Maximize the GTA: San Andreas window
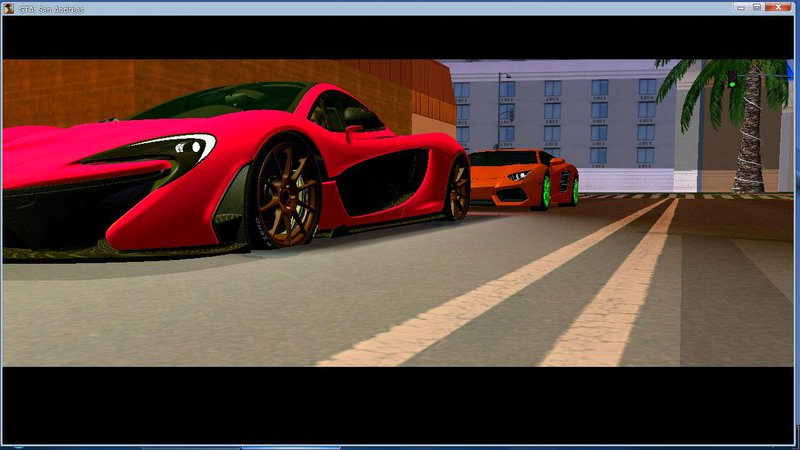 click(x=757, y=7)
